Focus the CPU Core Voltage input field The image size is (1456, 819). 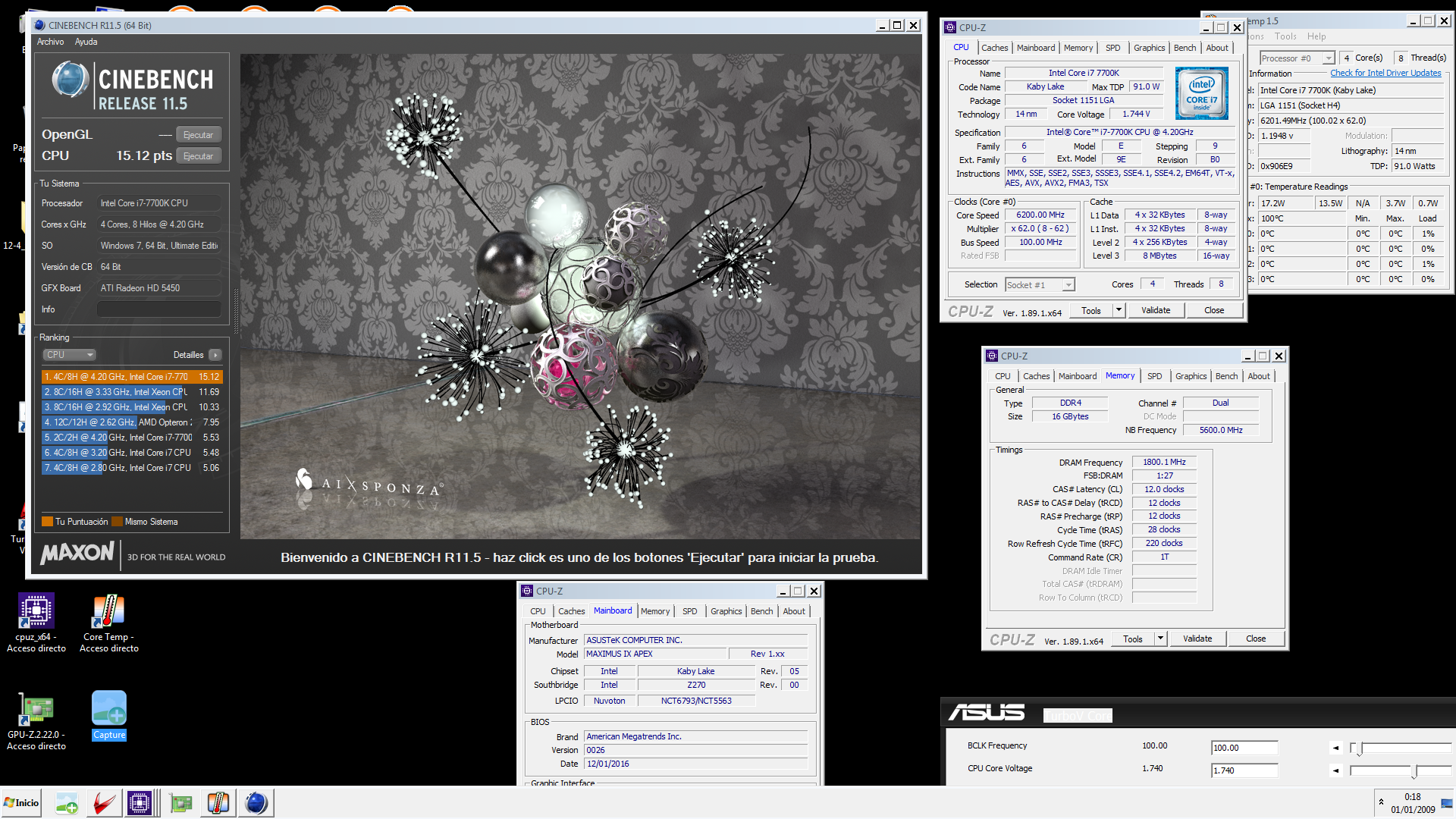coord(1244,770)
